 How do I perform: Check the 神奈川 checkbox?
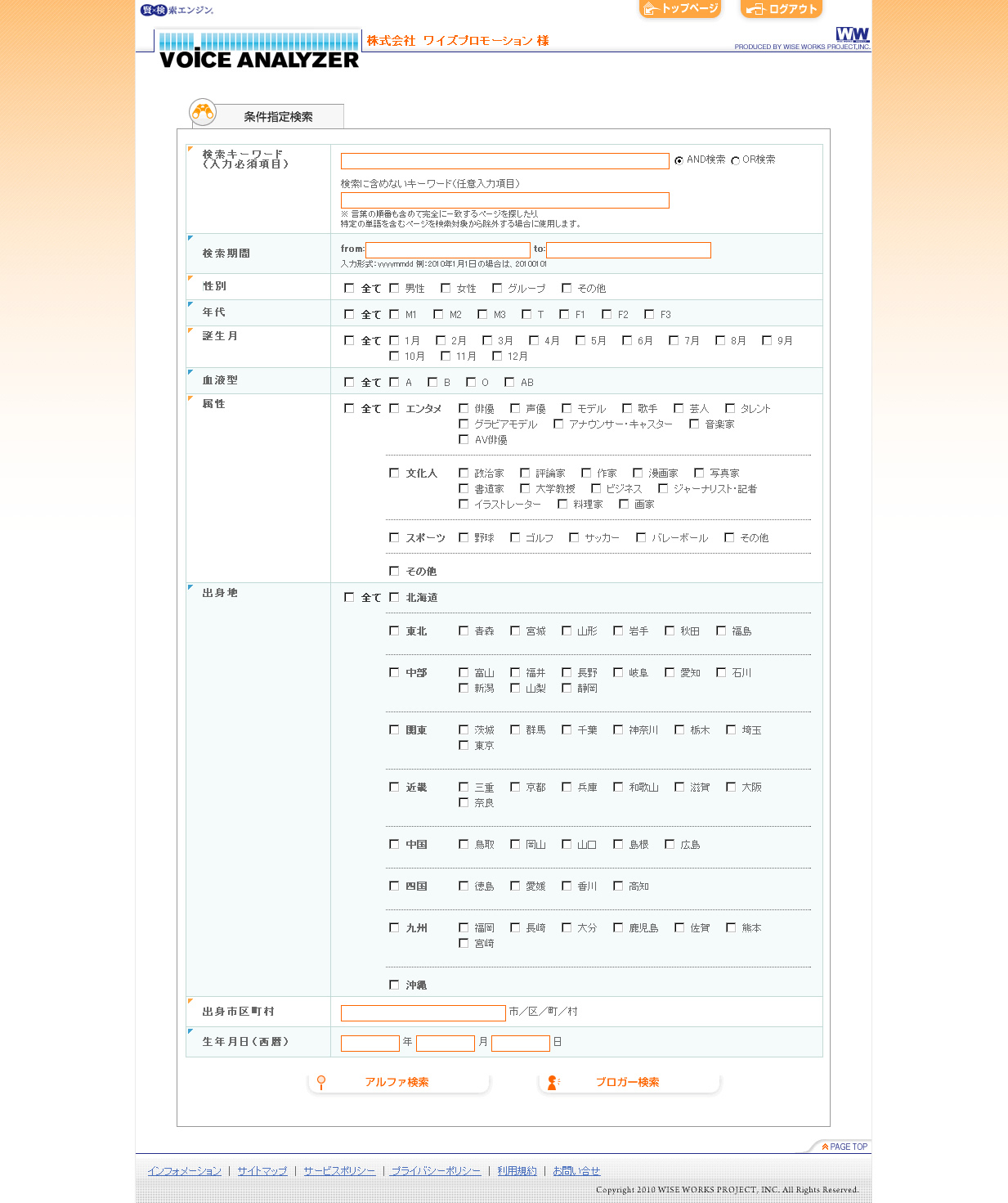[618, 729]
